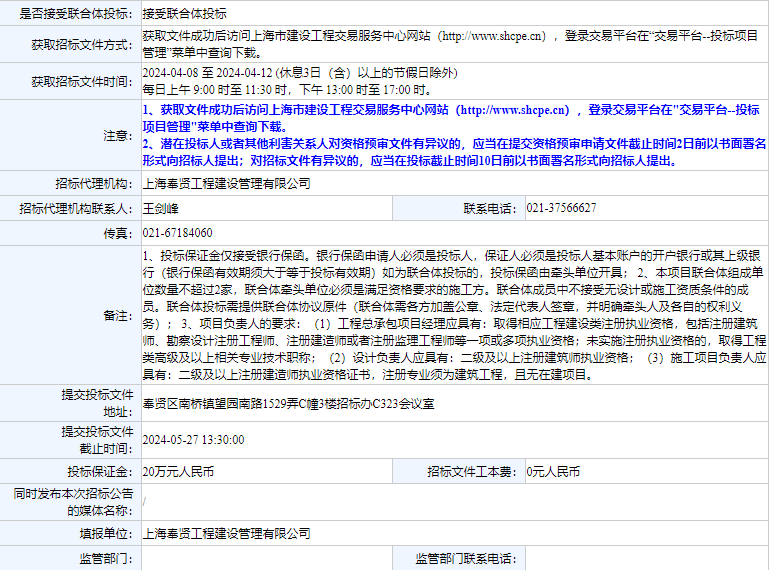Click deadline value 2024-05-27 13:30:00
770x570 pixels.
[194, 439]
